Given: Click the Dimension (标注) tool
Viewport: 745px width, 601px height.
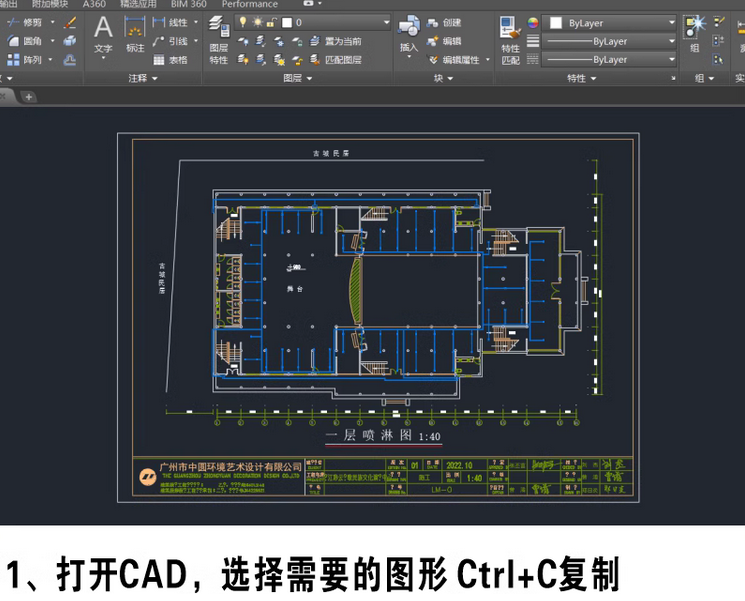Looking at the screenshot, I should [135, 34].
